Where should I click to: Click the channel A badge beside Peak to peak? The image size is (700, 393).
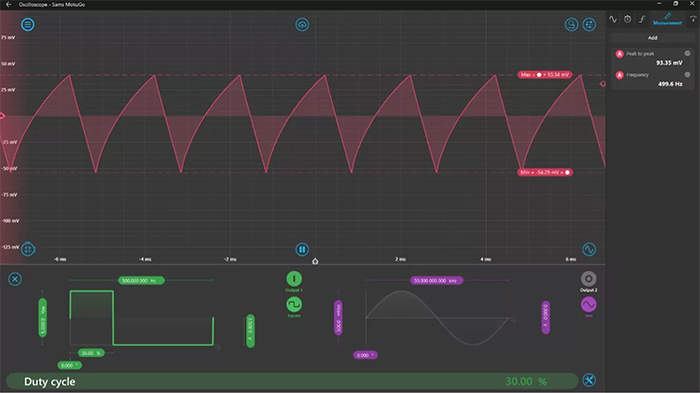(x=620, y=54)
